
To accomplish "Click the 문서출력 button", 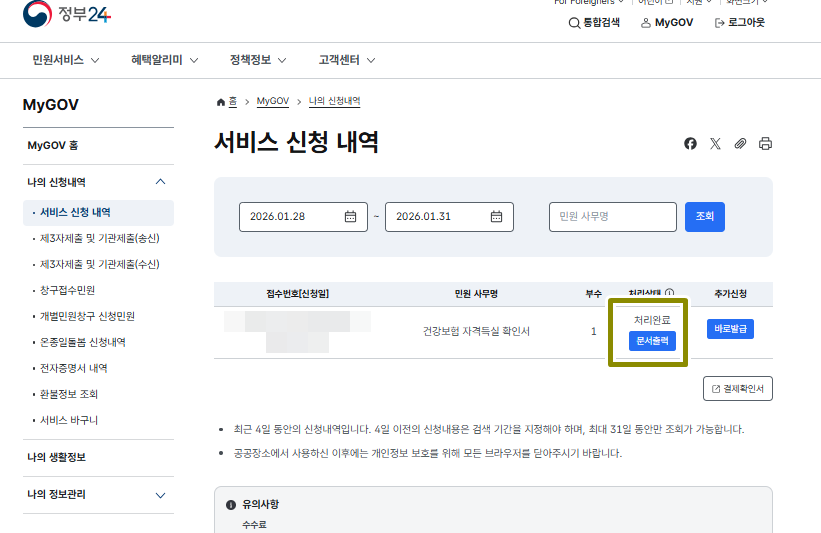I will [x=652, y=341].
